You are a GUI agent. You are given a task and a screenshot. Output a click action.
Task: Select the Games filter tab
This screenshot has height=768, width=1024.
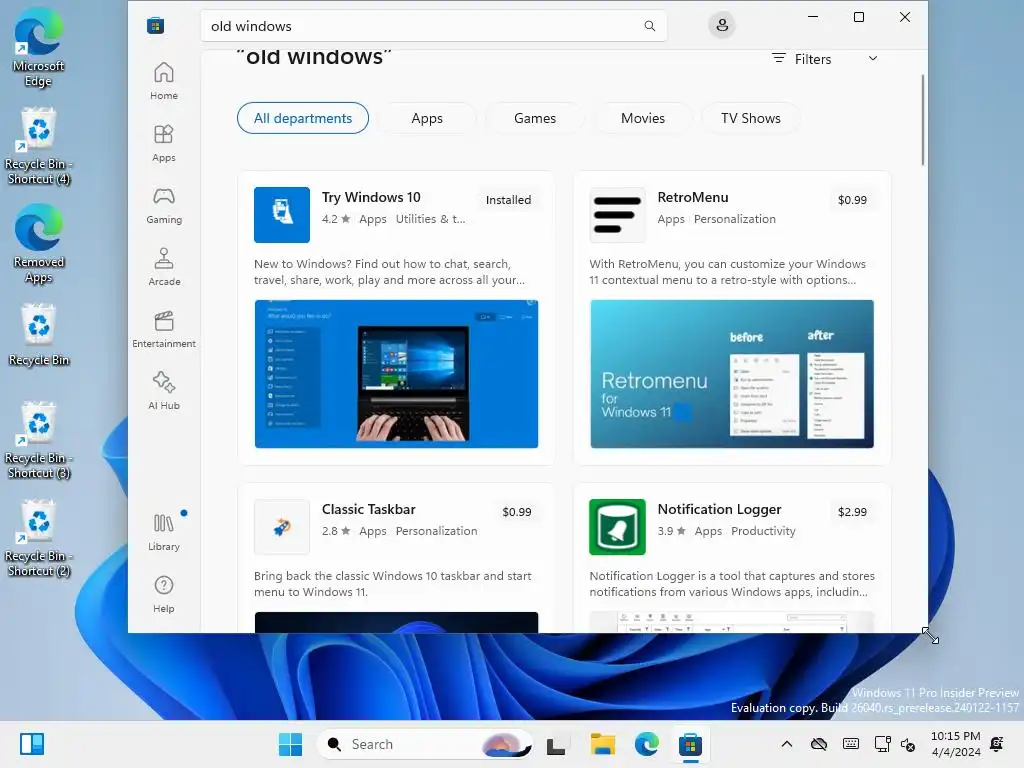tap(534, 118)
